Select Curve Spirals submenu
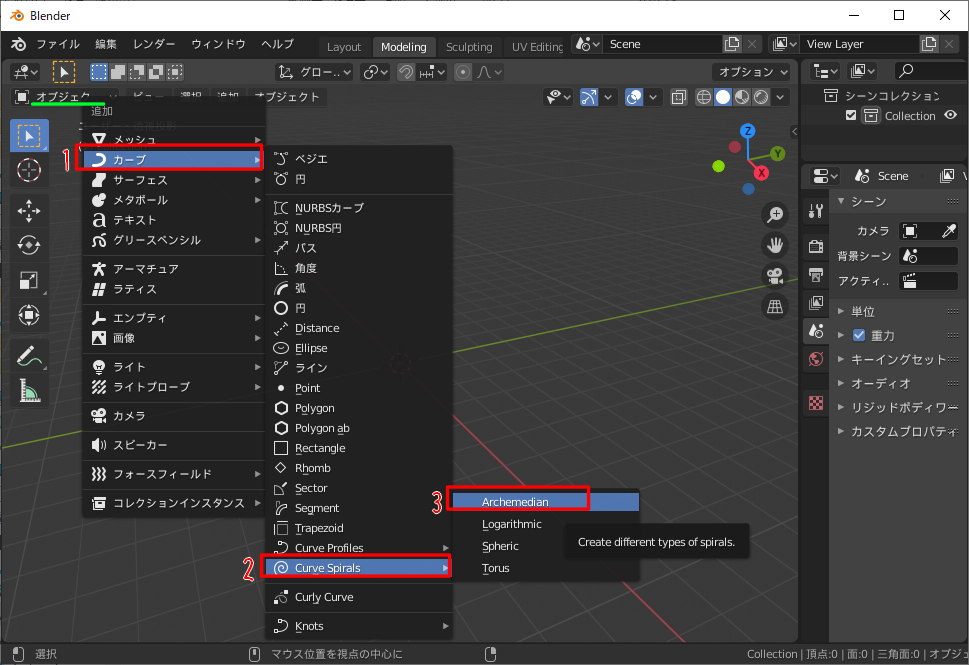The width and height of the screenshot is (969, 665). [358, 567]
